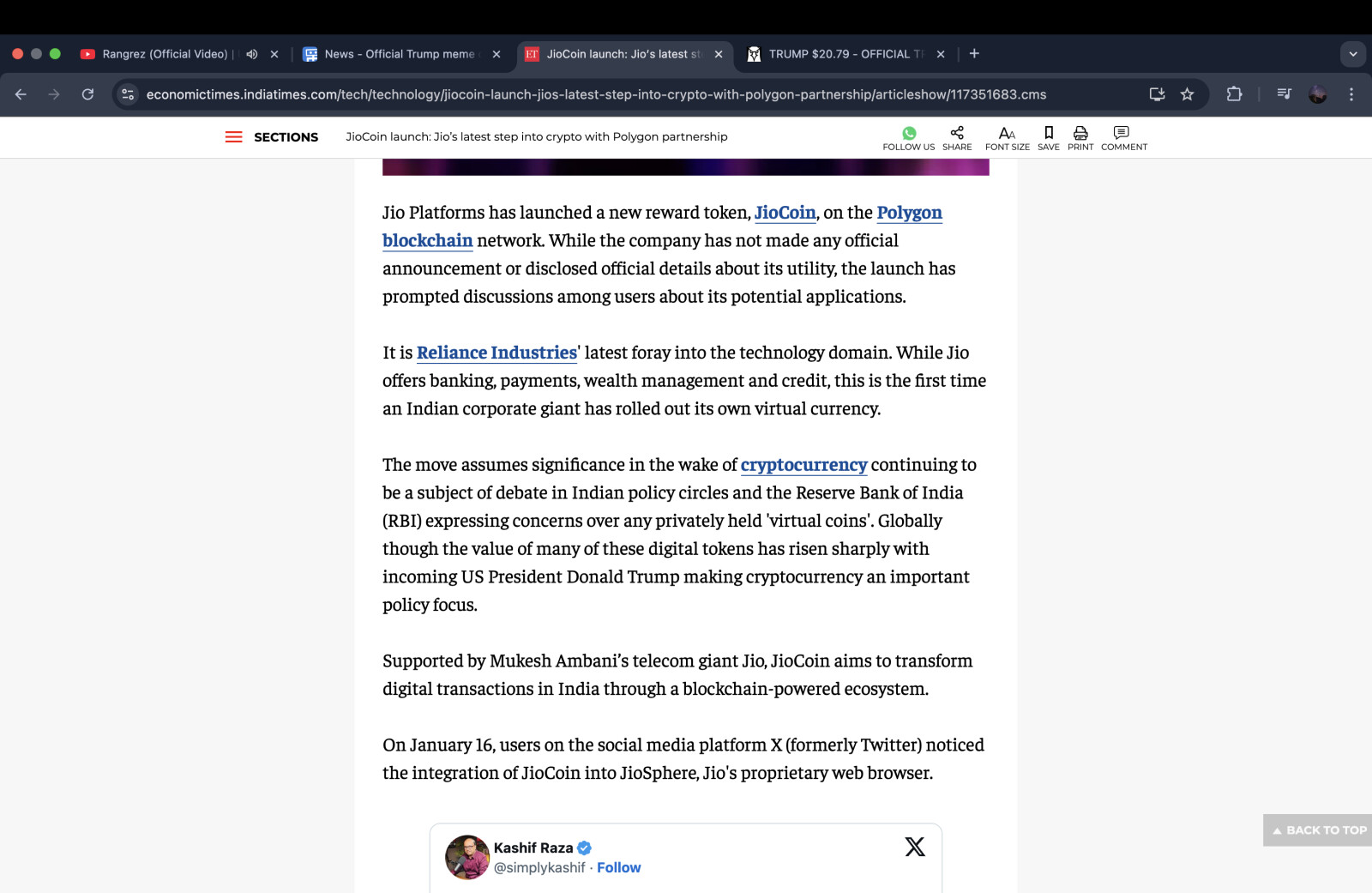Close the TRUMP $20.79 tab
This screenshot has width=1372, height=893.
pyautogui.click(x=941, y=54)
